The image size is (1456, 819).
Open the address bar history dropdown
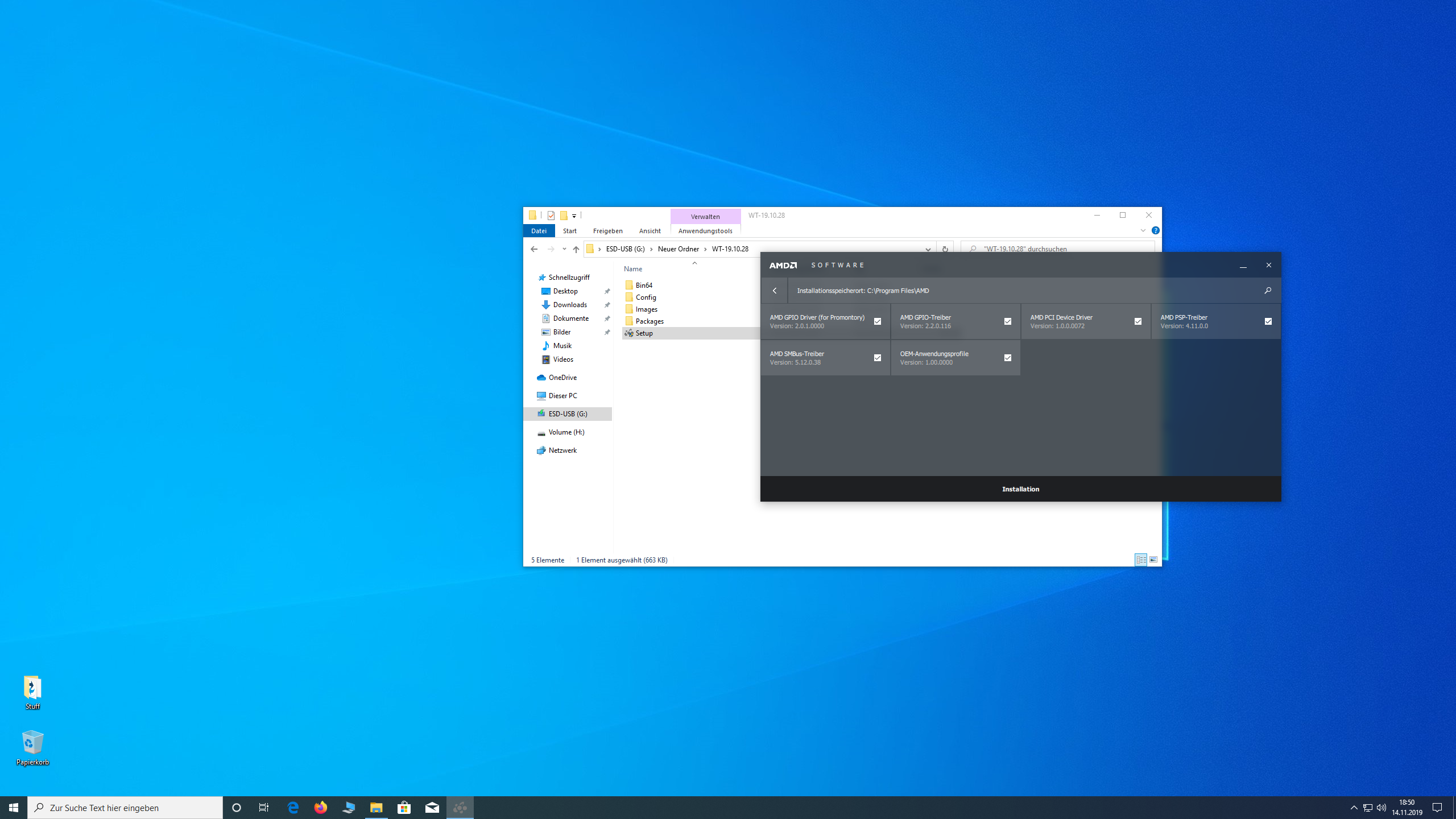click(928, 249)
